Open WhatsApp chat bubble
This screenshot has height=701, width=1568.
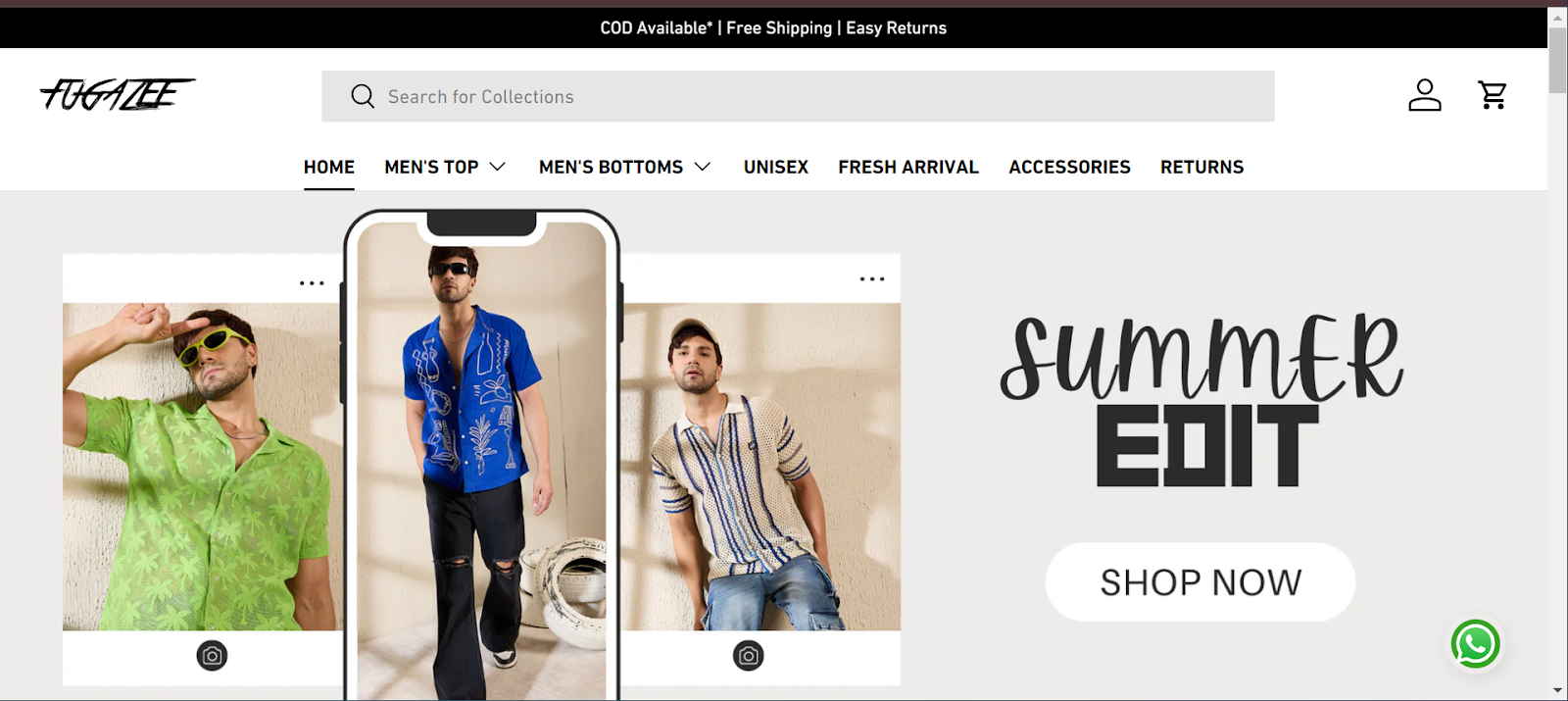tap(1475, 644)
